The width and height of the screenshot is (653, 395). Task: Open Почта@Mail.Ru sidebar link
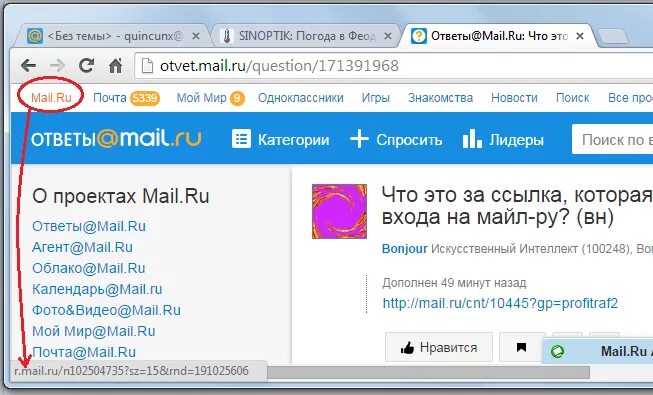pos(84,352)
